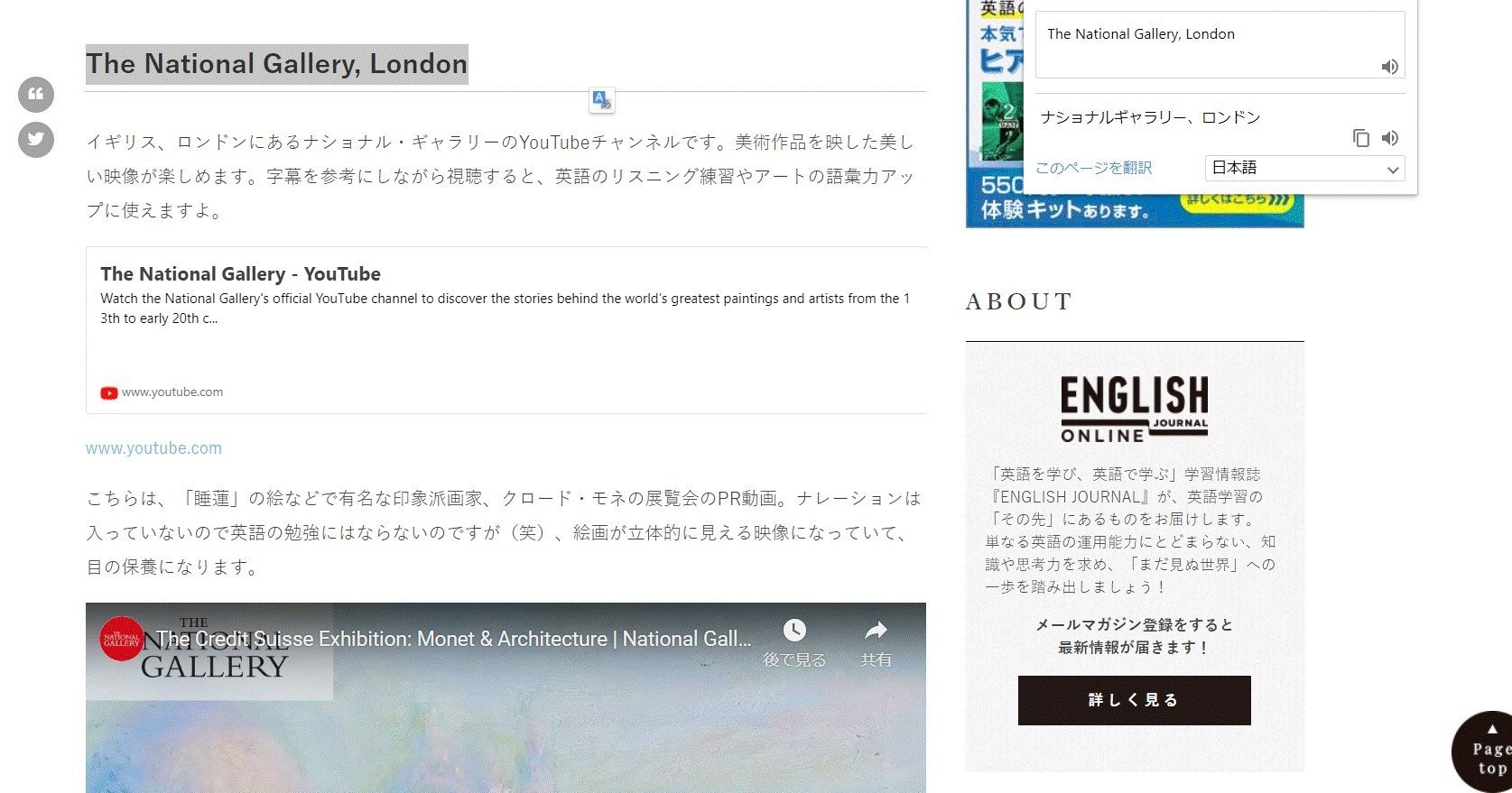This screenshot has width=1512, height=793.
Task: Click the このページを翻訳 link
Action: pos(1093,168)
